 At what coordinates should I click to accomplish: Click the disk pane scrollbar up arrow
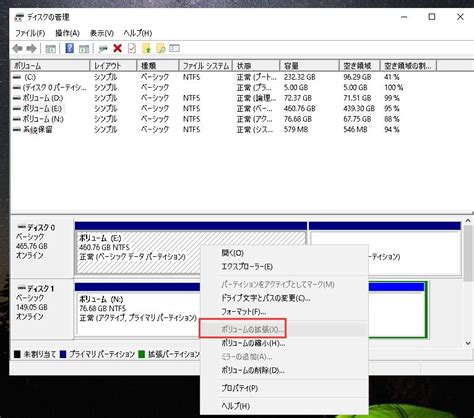pos(468,221)
